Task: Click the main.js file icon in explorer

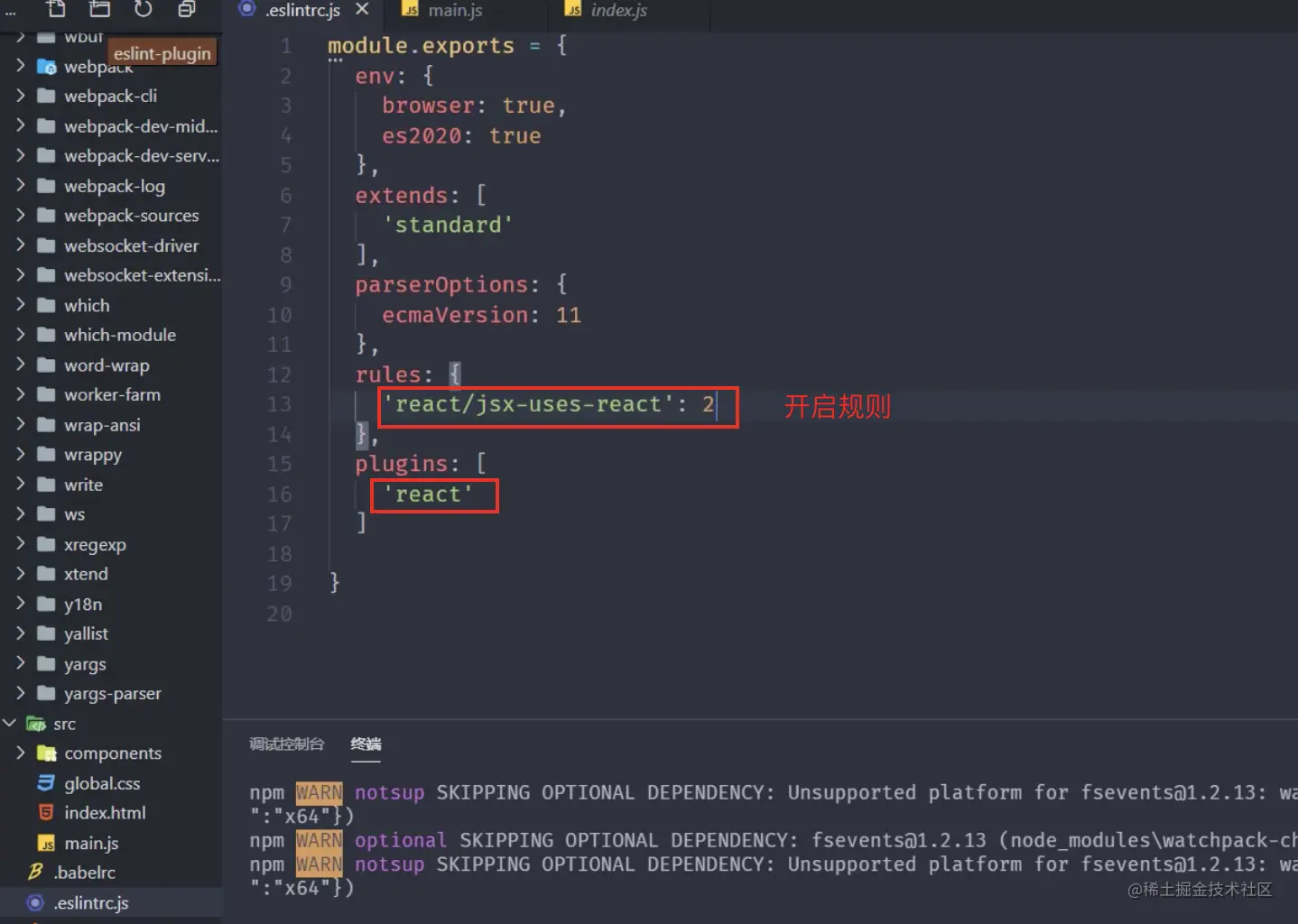Action: pos(46,843)
